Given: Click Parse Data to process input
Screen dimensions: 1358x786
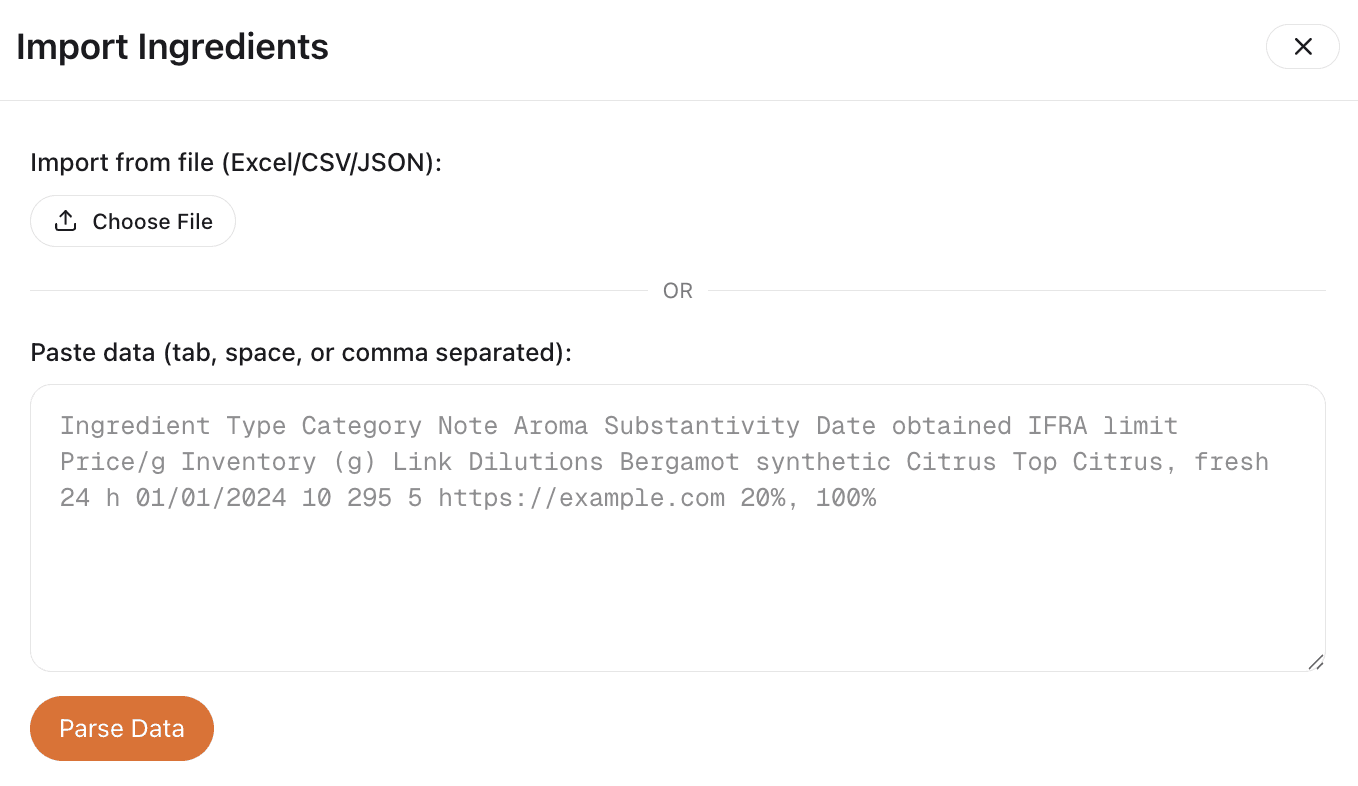Looking at the screenshot, I should [122, 728].
